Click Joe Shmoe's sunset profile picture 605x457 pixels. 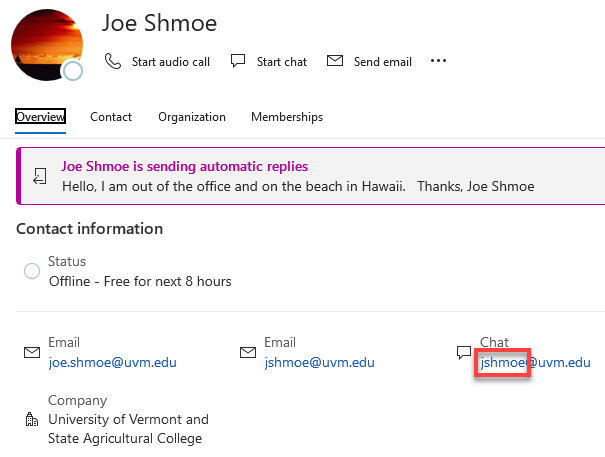pos(44,43)
